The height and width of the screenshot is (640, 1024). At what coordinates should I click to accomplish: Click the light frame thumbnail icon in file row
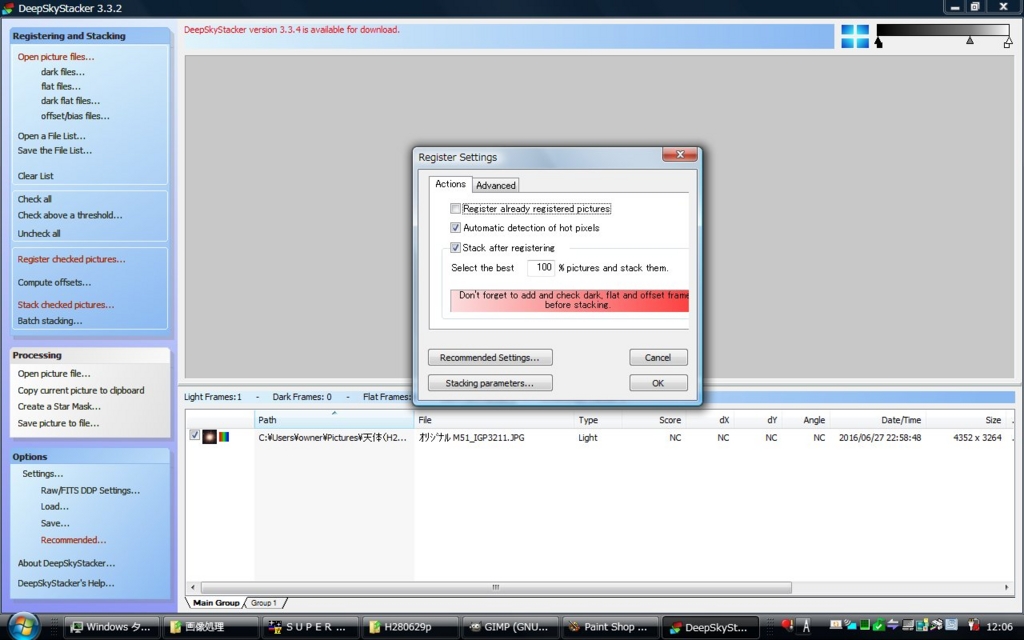pyautogui.click(x=209, y=437)
